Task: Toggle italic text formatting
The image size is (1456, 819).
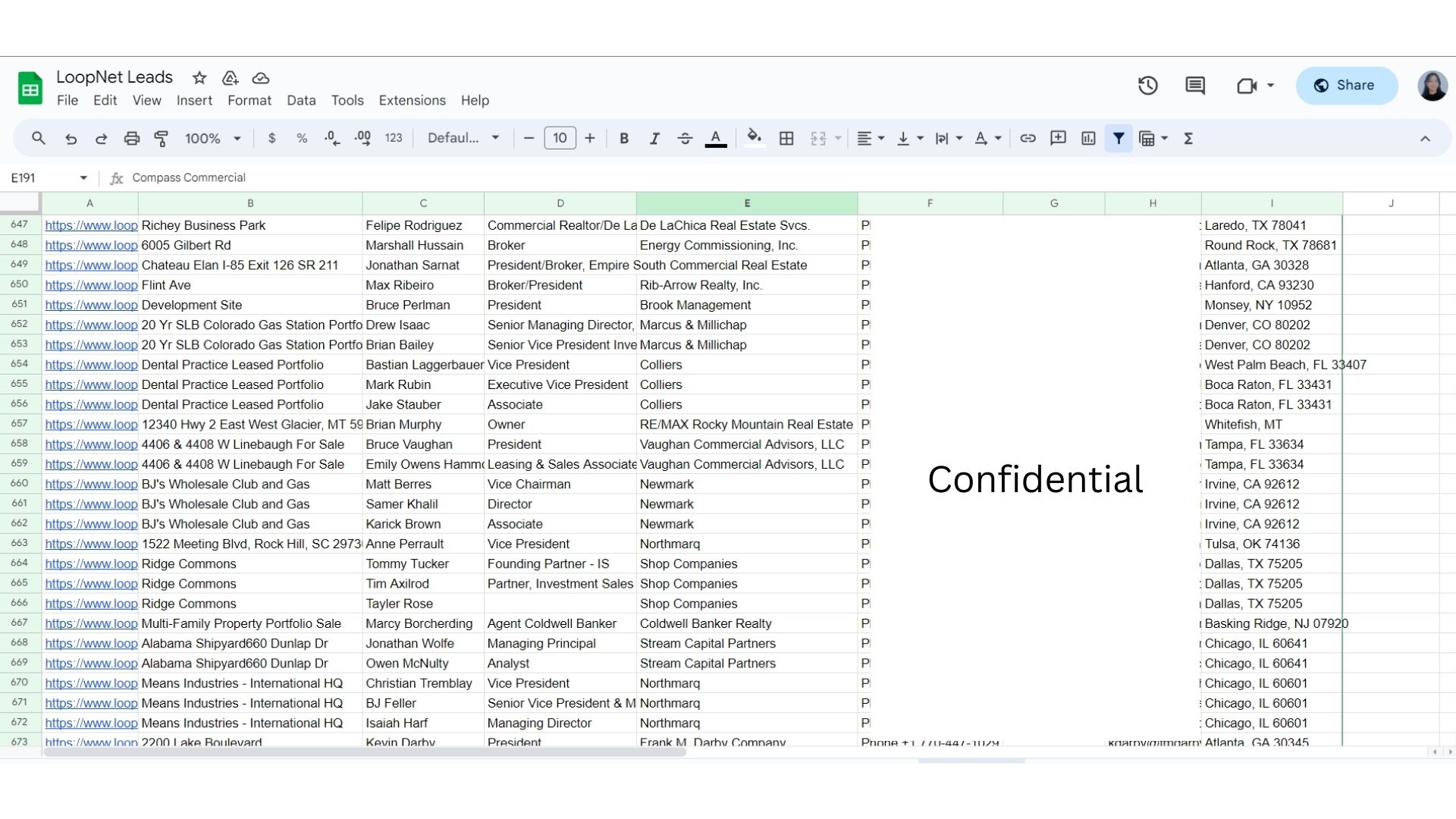Action: click(x=654, y=138)
